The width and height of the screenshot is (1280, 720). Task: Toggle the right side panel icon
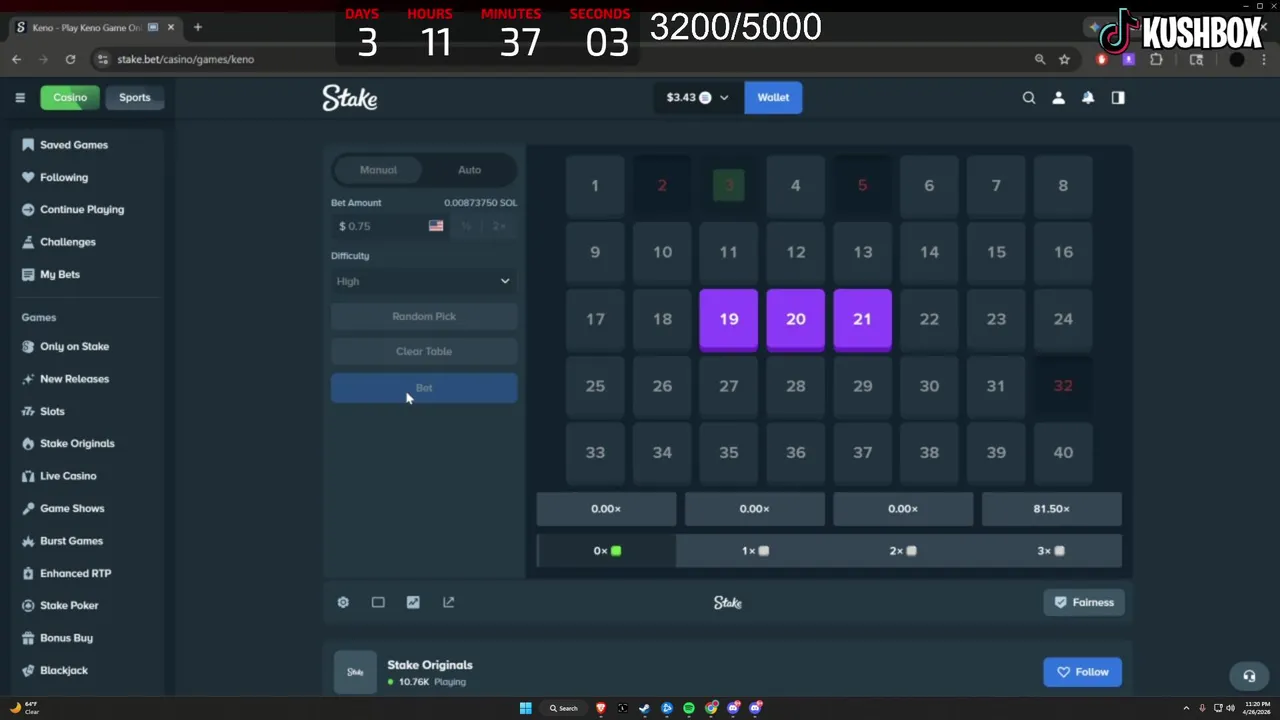(x=1118, y=97)
